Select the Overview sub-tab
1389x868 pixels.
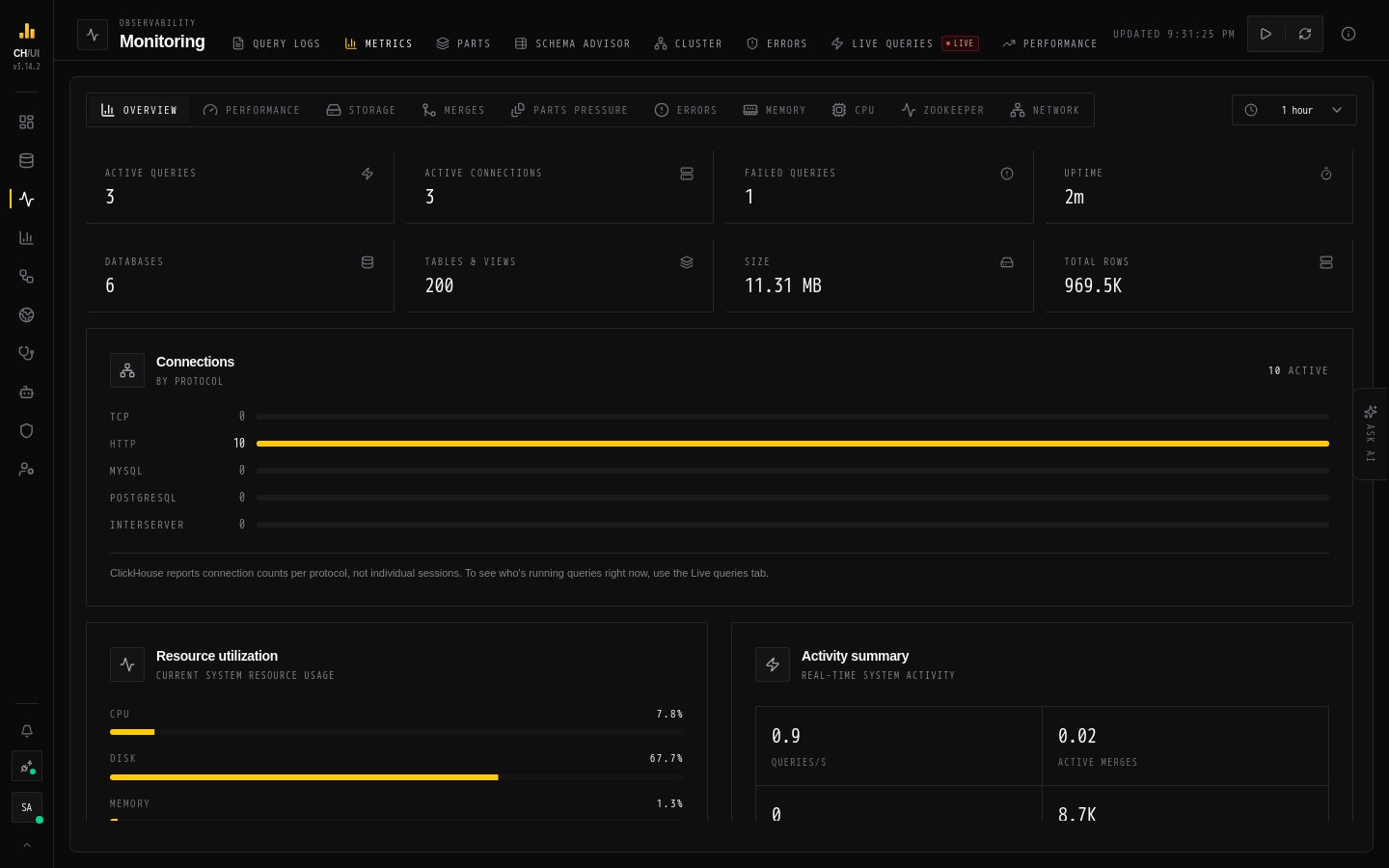140,110
